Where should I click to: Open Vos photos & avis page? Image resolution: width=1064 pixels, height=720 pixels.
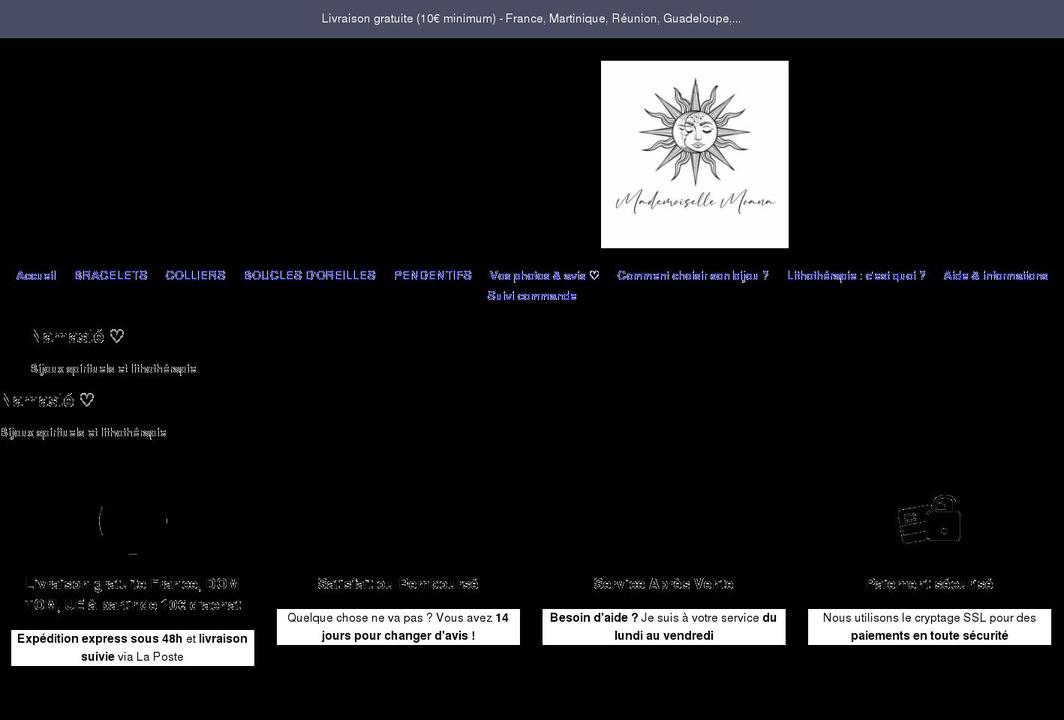click(544, 276)
